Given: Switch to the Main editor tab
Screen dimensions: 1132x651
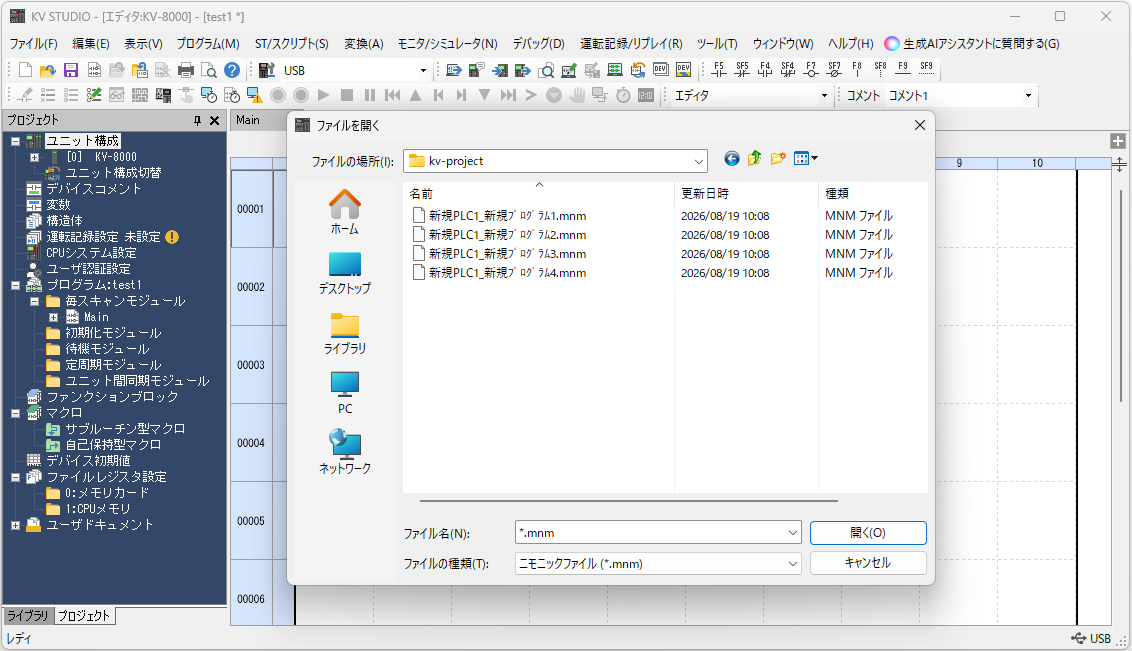Looking at the screenshot, I should click(x=248, y=121).
